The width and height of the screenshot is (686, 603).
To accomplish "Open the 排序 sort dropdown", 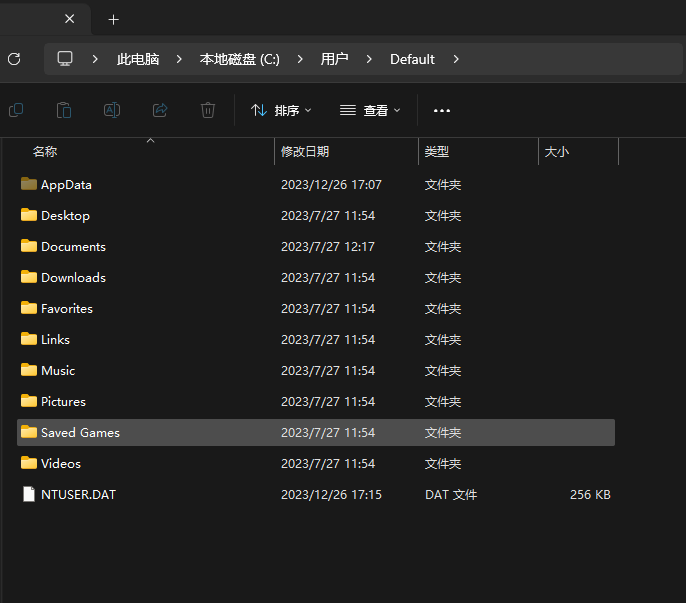I will point(281,110).
